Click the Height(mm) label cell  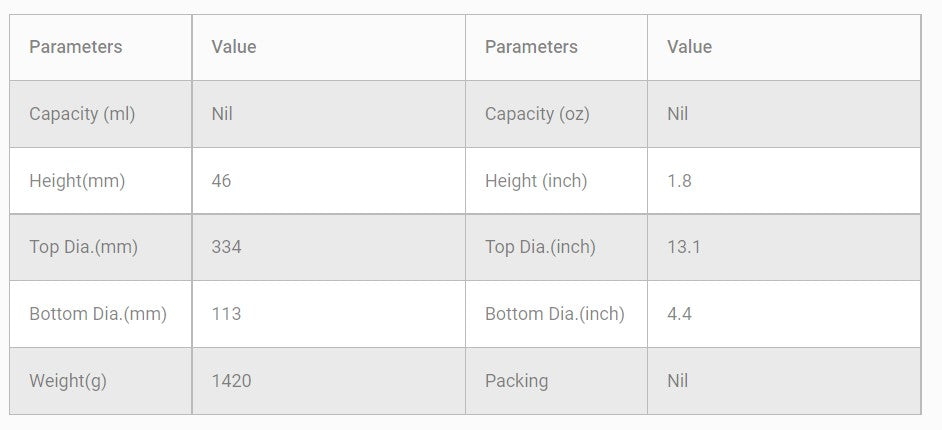[77, 181]
